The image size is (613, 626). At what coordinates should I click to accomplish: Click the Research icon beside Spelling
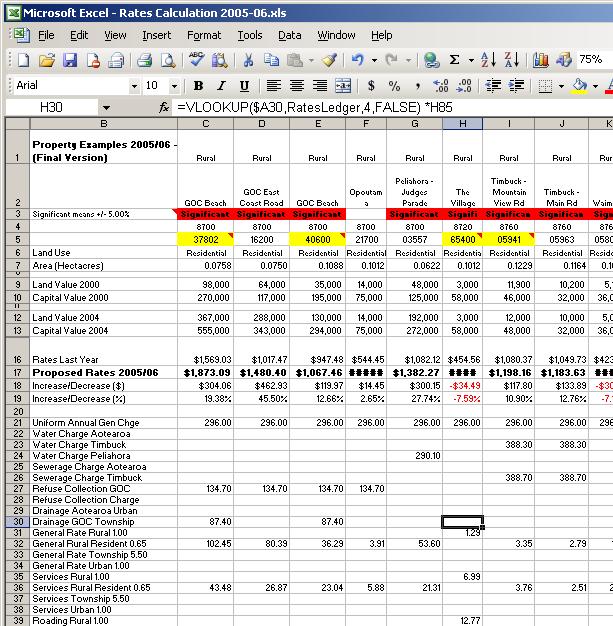click(220, 60)
